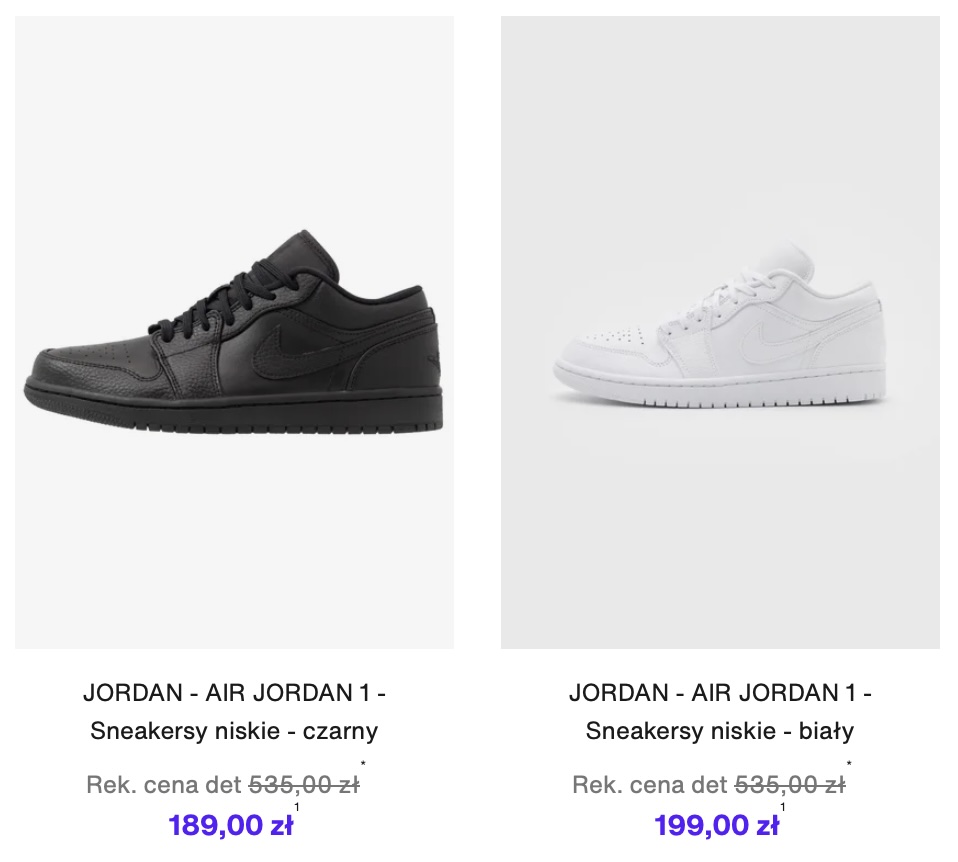Viewport: 958px width, 862px height.
Task: Open the "Sneakersy niskie - czarny" product link
Action: [234, 731]
